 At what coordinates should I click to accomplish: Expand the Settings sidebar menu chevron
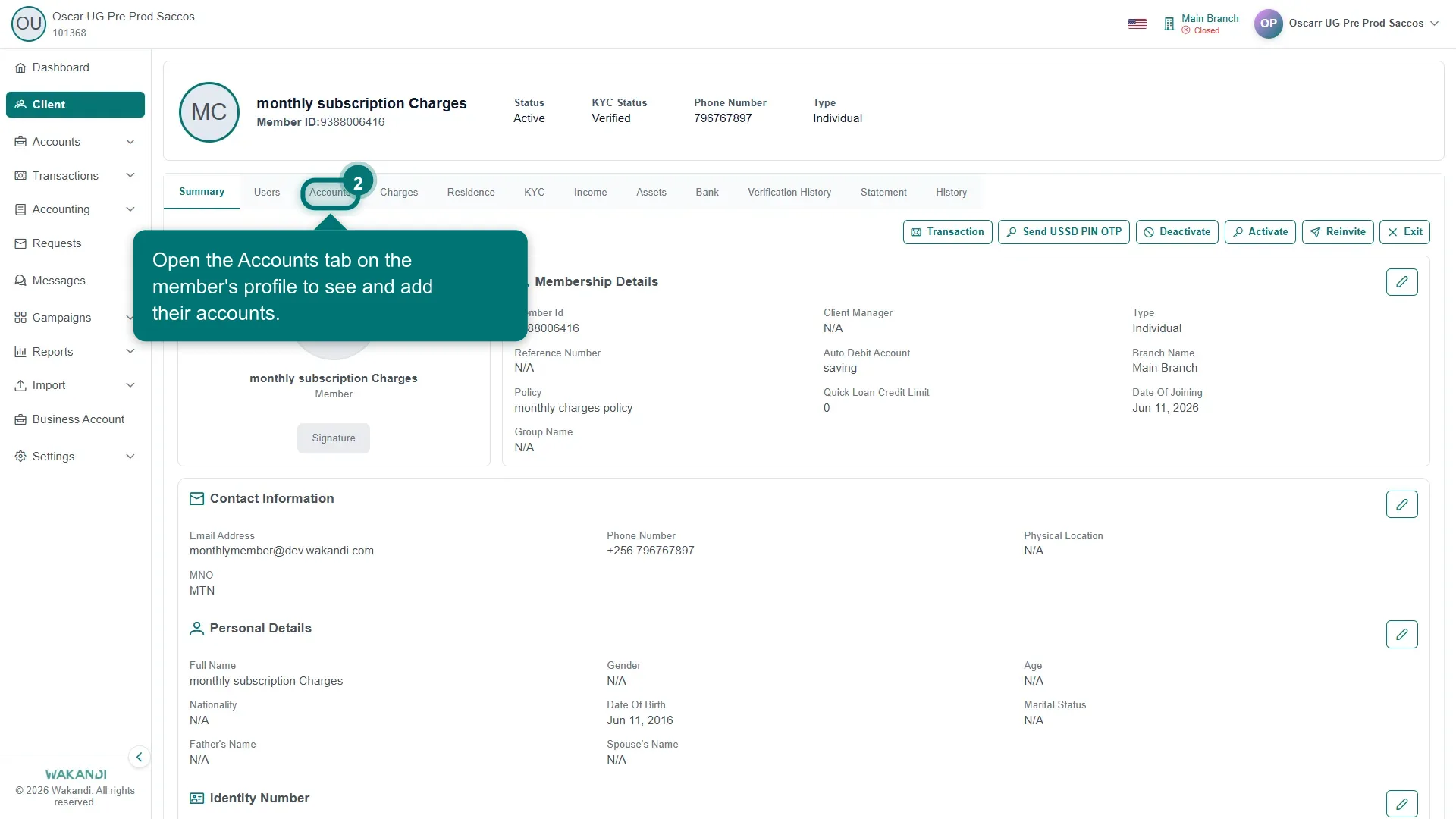click(x=130, y=457)
